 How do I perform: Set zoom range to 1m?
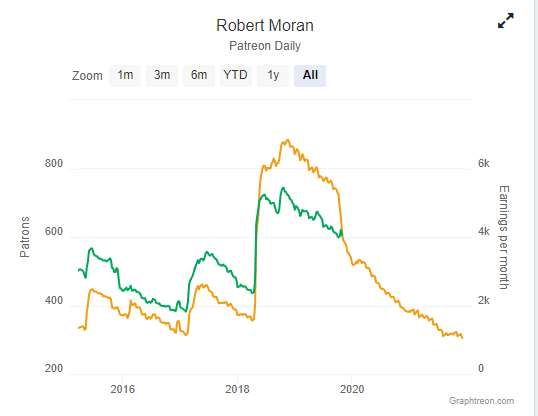(125, 76)
